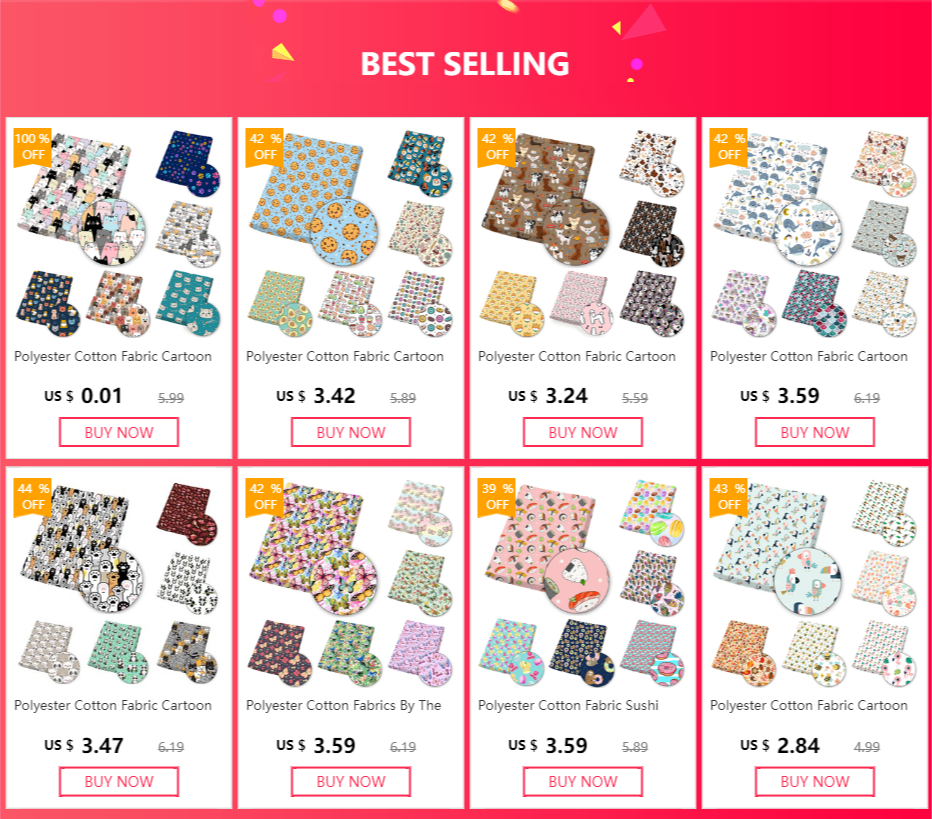The width and height of the screenshot is (932, 819).
Task: Open Polyester Cotton Fabrics By The title link
Action: pos(344,705)
